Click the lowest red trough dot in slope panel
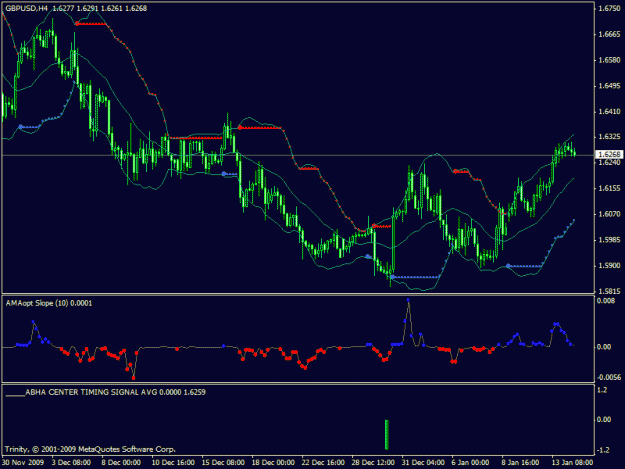625x469 pixels. pos(134,378)
